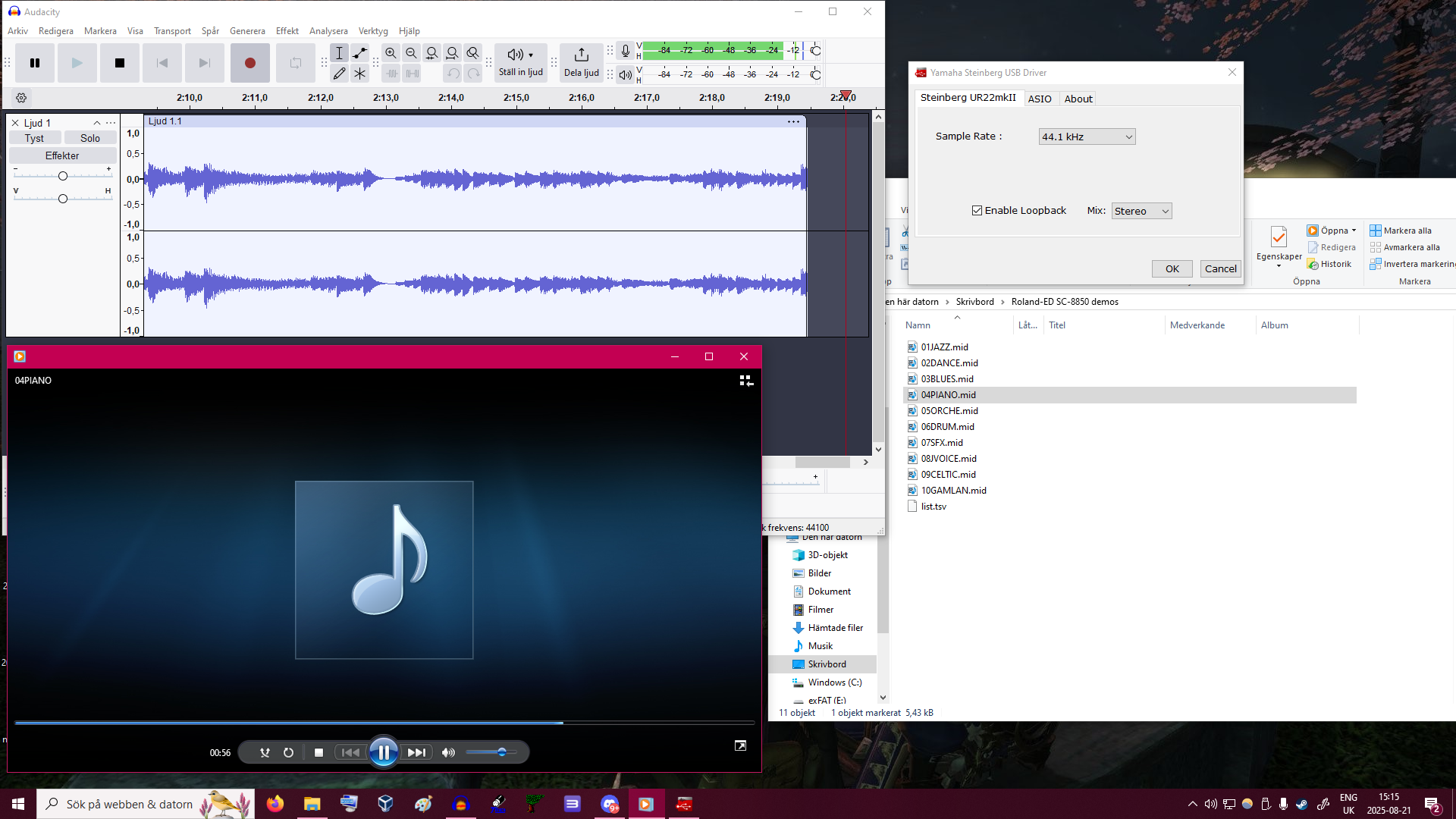This screenshot has height=819, width=1456.
Task: Click the speaker playback meter icon
Action: click(x=625, y=74)
